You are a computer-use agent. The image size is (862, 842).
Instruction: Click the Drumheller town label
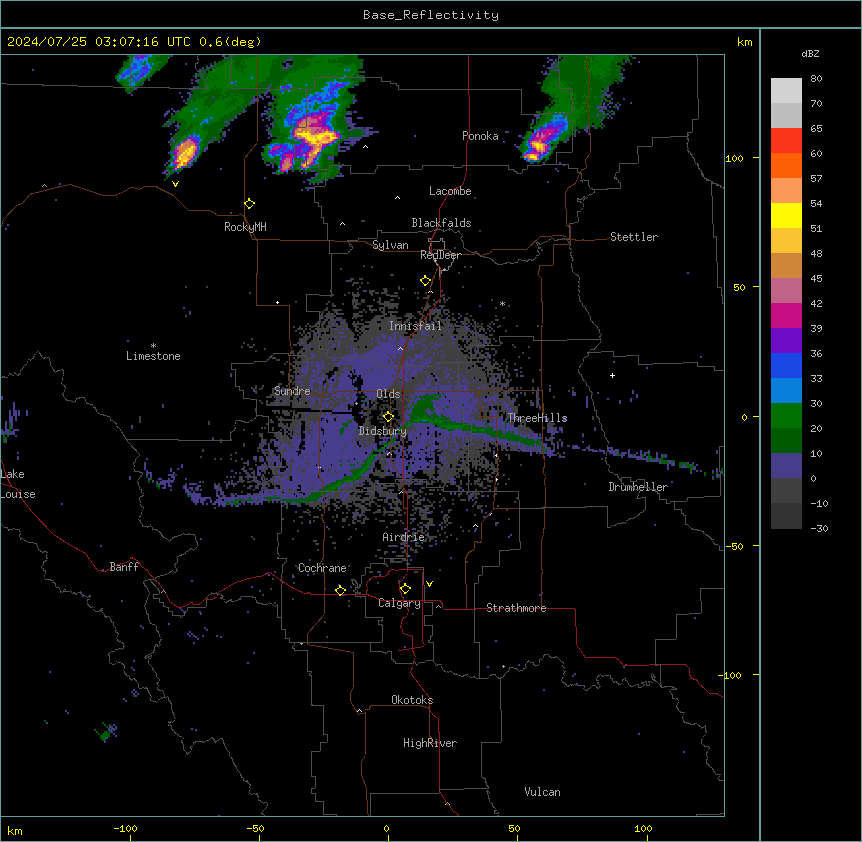point(638,487)
